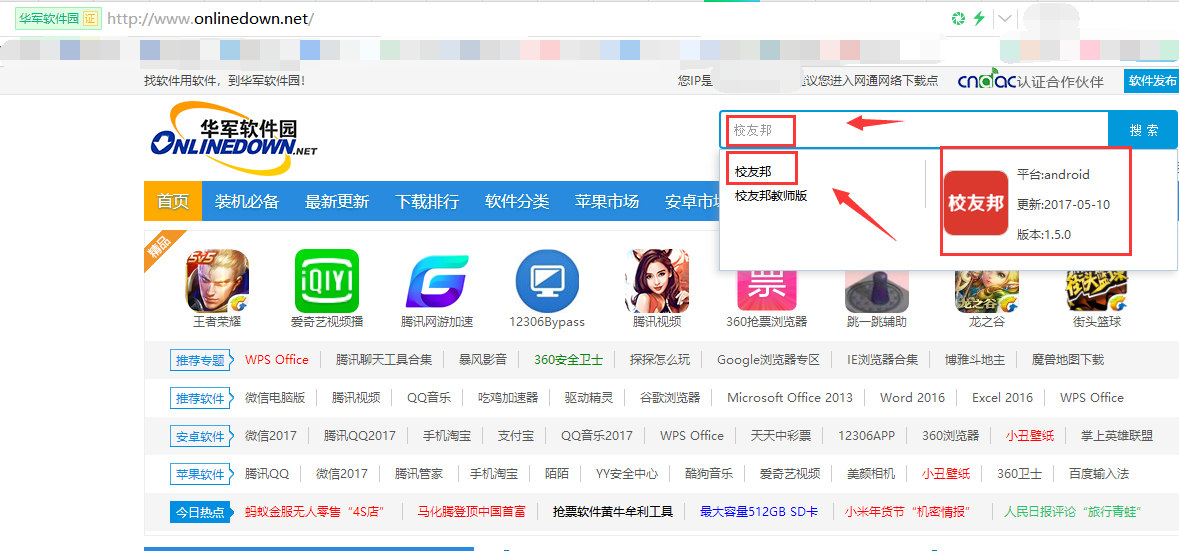
Task: Open the 街头篮球 app icon
Action: coord(1096,291)
